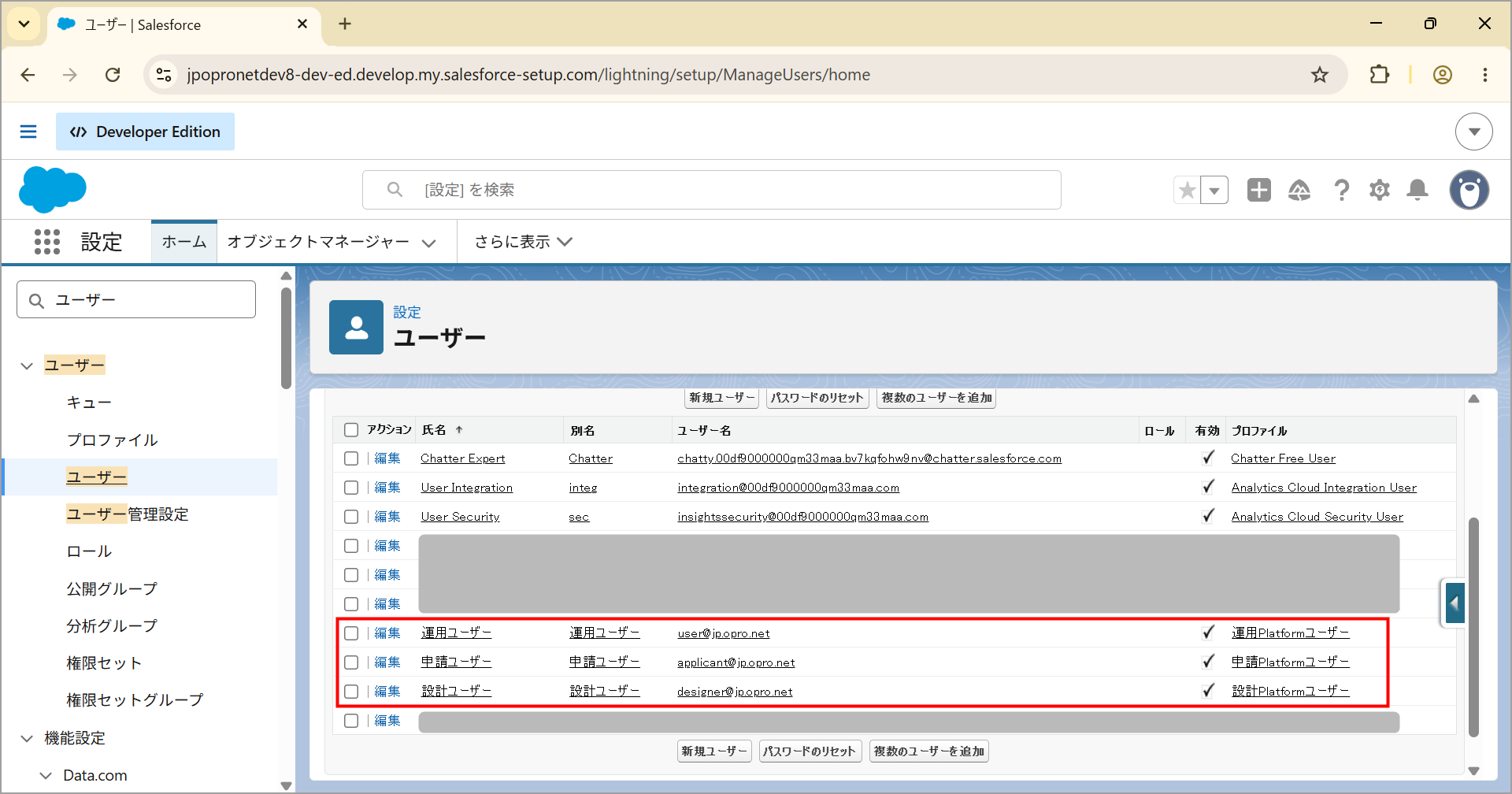This screenshot has width=1512, height=794.
Task: Go back in browser history
Action: pos(28,75)
